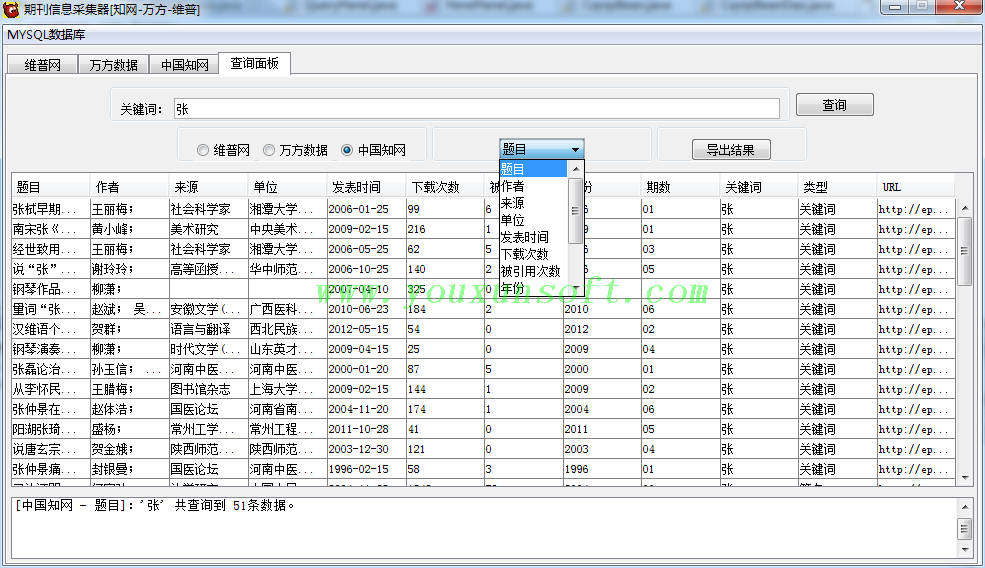The image size is (985, 568).
Task: Click the date cell 2011-10-28
Action: pyautogui.click(x=366, y=430)
